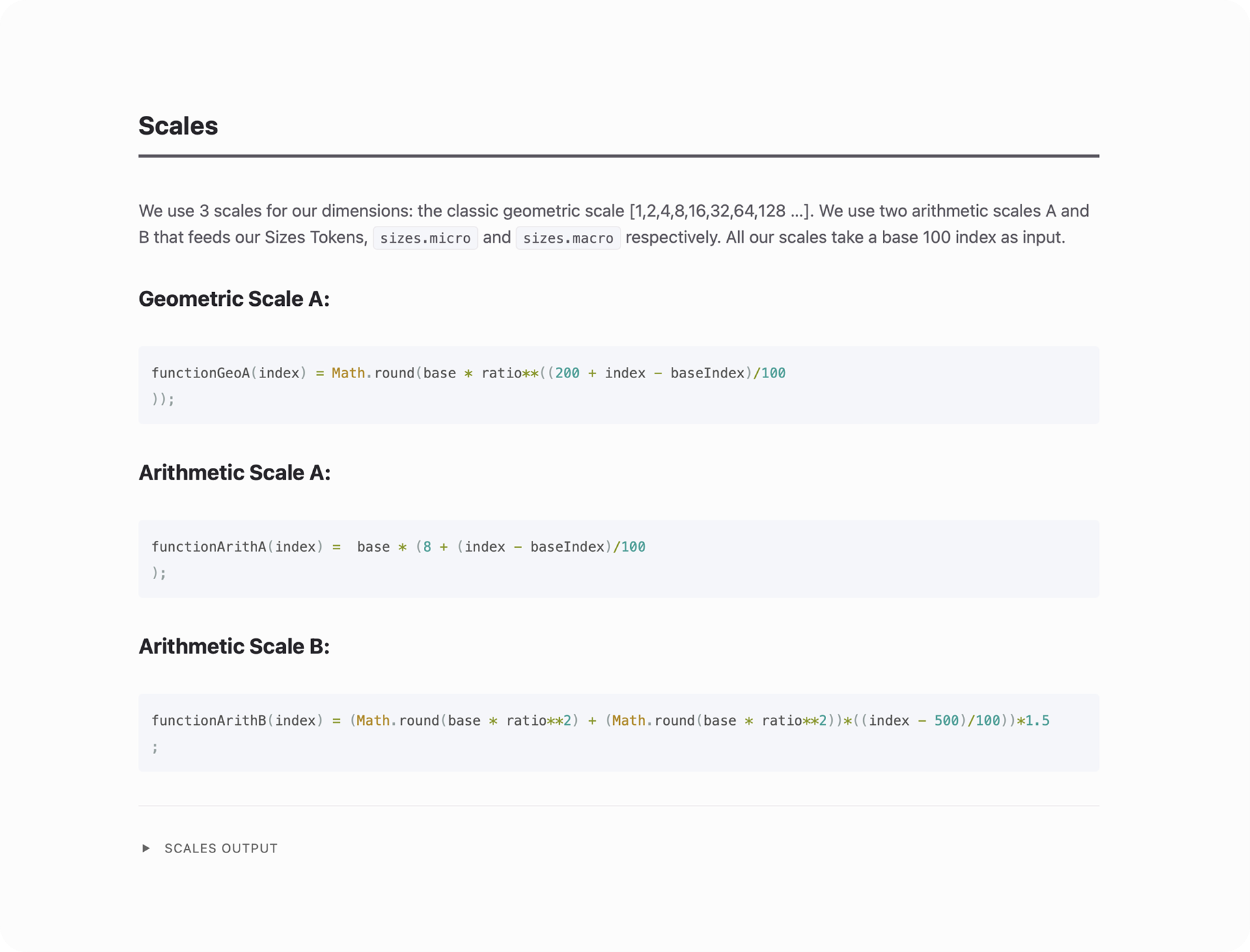Click the 200 value in functionGeoA code
1250x952 pixels.
(x=567, y=373)
